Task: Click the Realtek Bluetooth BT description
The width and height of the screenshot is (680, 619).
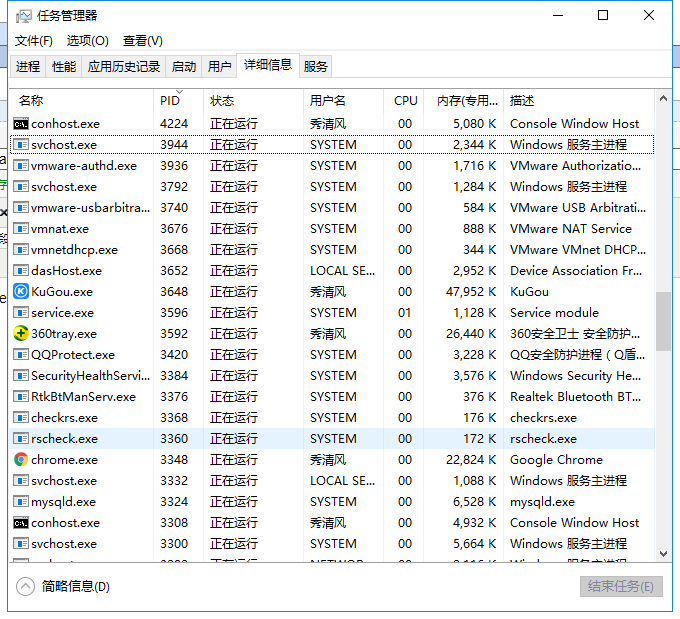Action: click(575, 396)
